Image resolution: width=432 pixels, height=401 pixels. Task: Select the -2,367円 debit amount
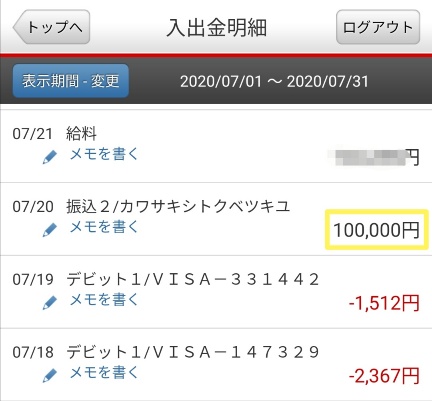(384, 376)
